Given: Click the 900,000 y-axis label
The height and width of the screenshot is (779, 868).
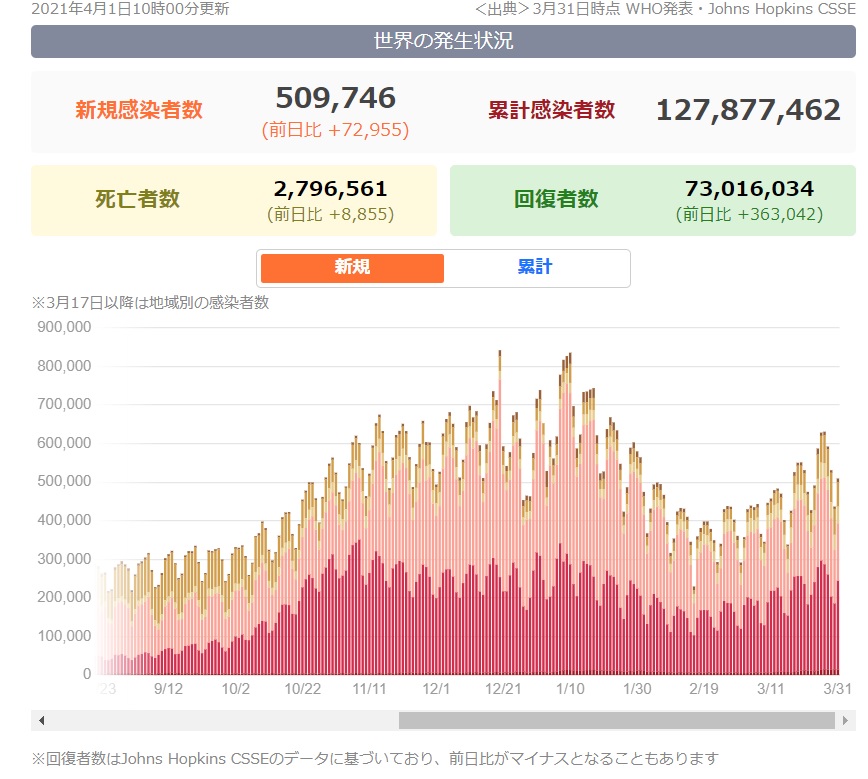Looking at the screenshot, I should (64, 327).
